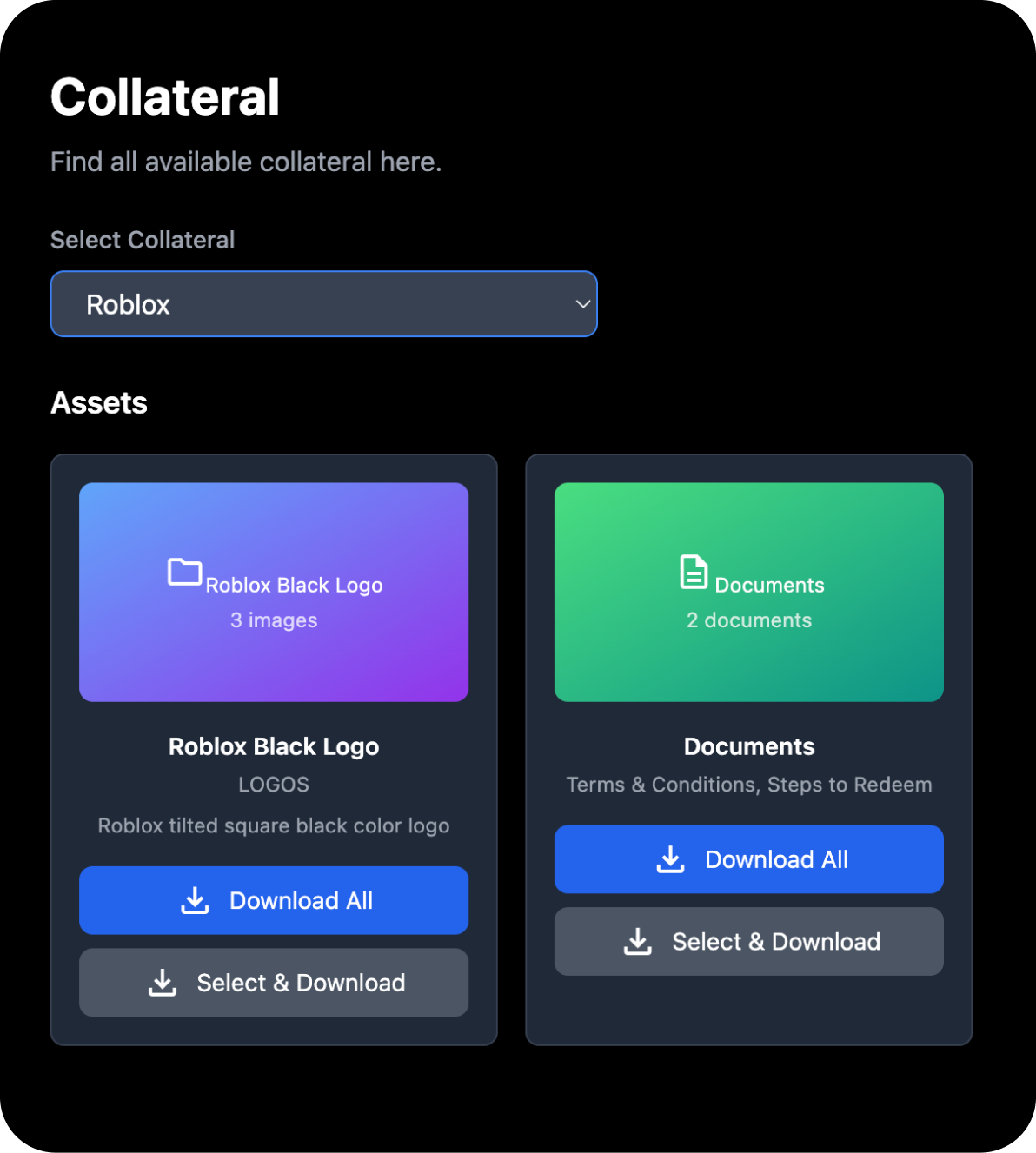Click the download icon on Roblox Black Logo's Download All
The width and height of the screenshot is (1036, 1153).
196,901
